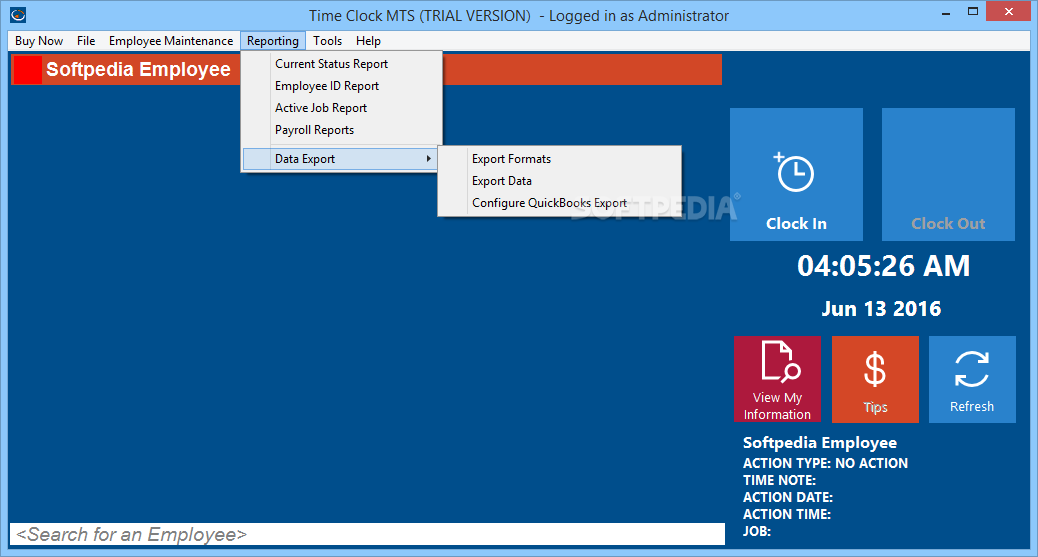This screenshot has width=1038, height=557.
Task: Select Export Data
Action: tap(559, 181)
